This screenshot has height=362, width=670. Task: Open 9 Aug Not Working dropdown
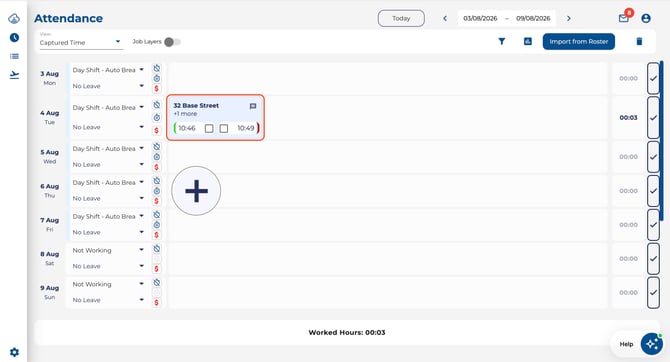point(108,284)
